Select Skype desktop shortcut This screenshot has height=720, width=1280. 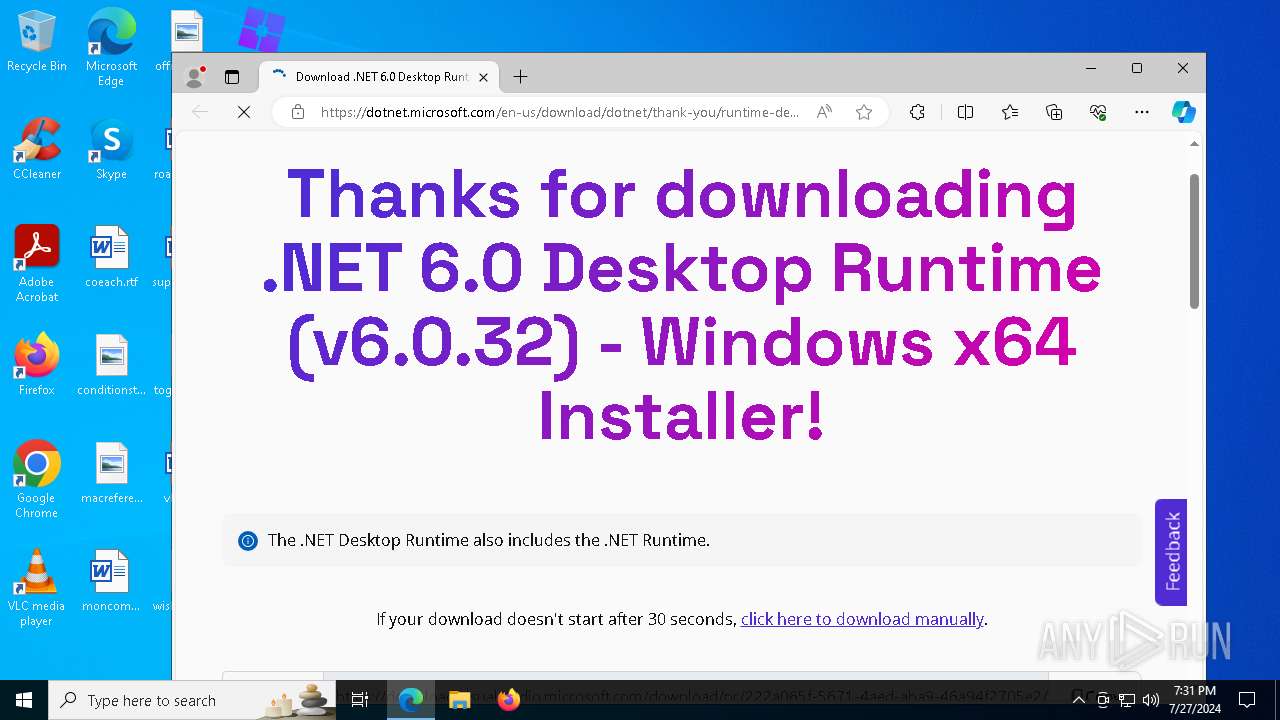[x=111, y=149]
